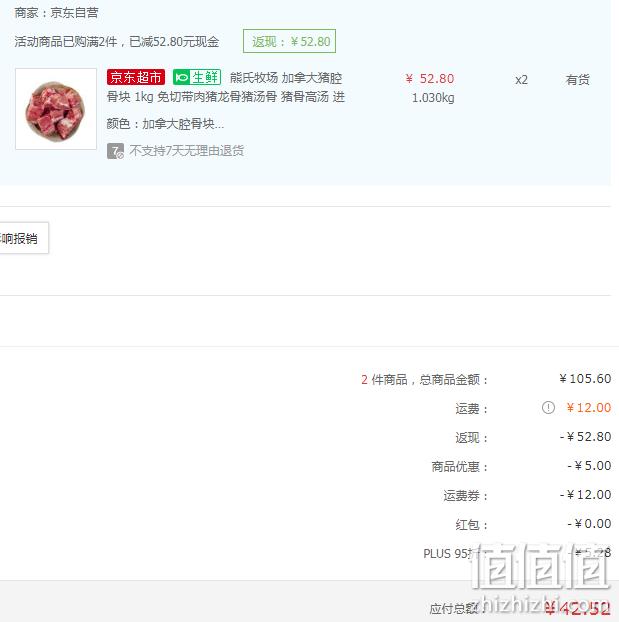Viewport: 619px width, 622px height.
Task: Click the 不支持7天无理由退货 text
Action: (x=186, y=151)
